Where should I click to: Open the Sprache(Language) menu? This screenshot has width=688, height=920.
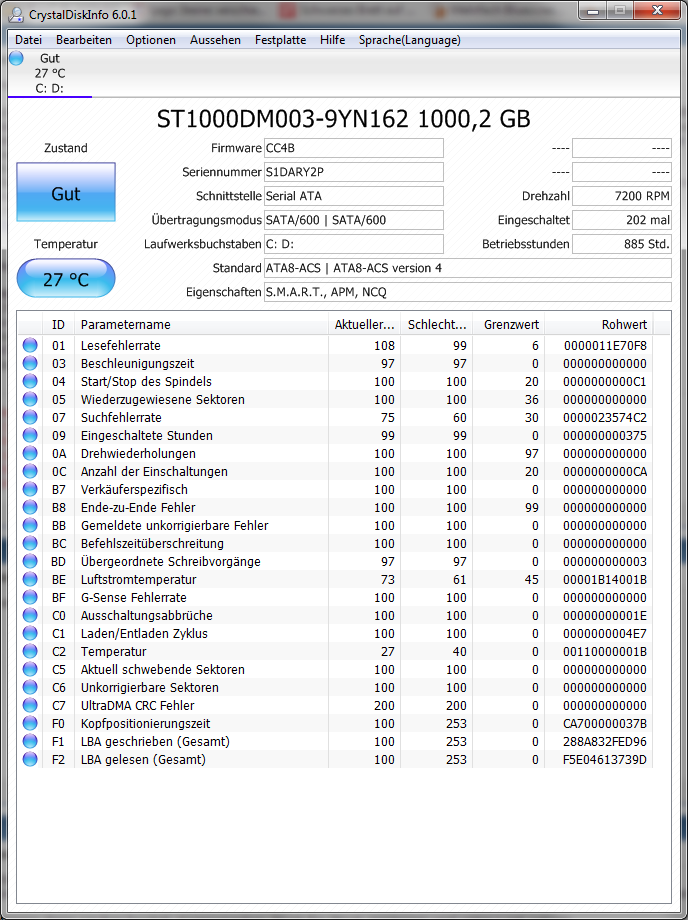click(x=409, y=40)
